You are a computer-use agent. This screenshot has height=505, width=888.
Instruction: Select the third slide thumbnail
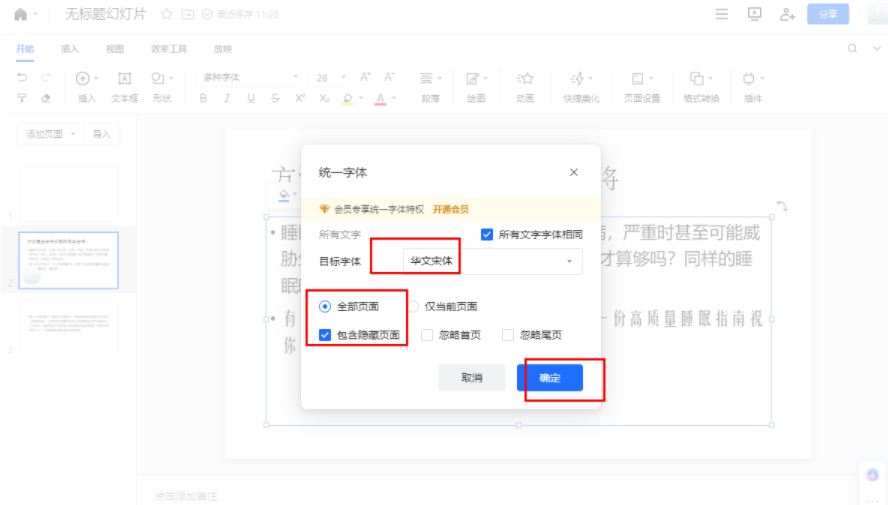[69, 327]
